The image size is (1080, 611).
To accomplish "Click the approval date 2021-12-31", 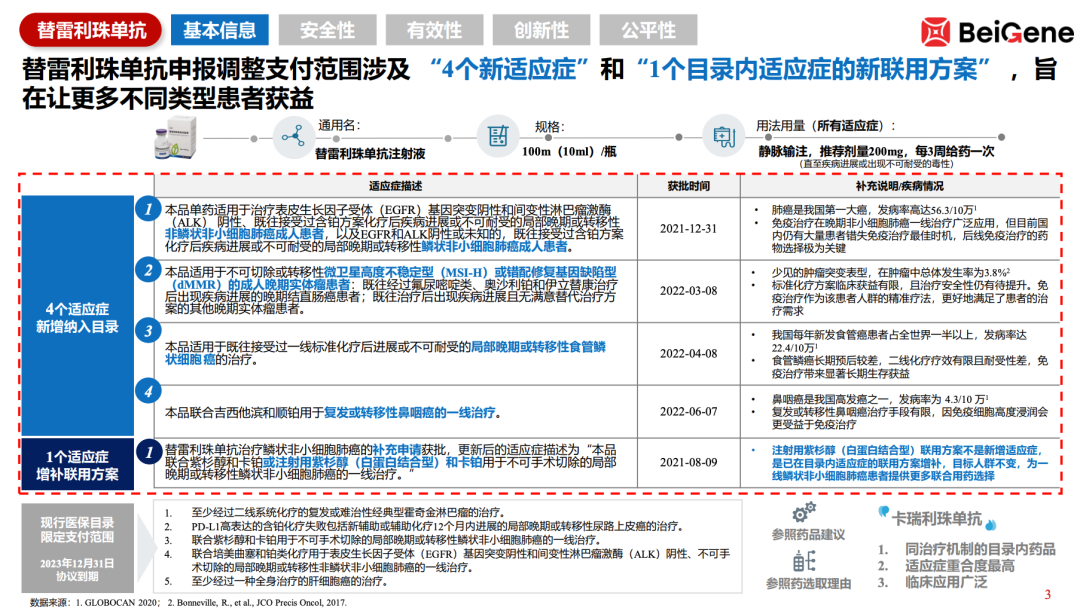I will tap(689, 228).
